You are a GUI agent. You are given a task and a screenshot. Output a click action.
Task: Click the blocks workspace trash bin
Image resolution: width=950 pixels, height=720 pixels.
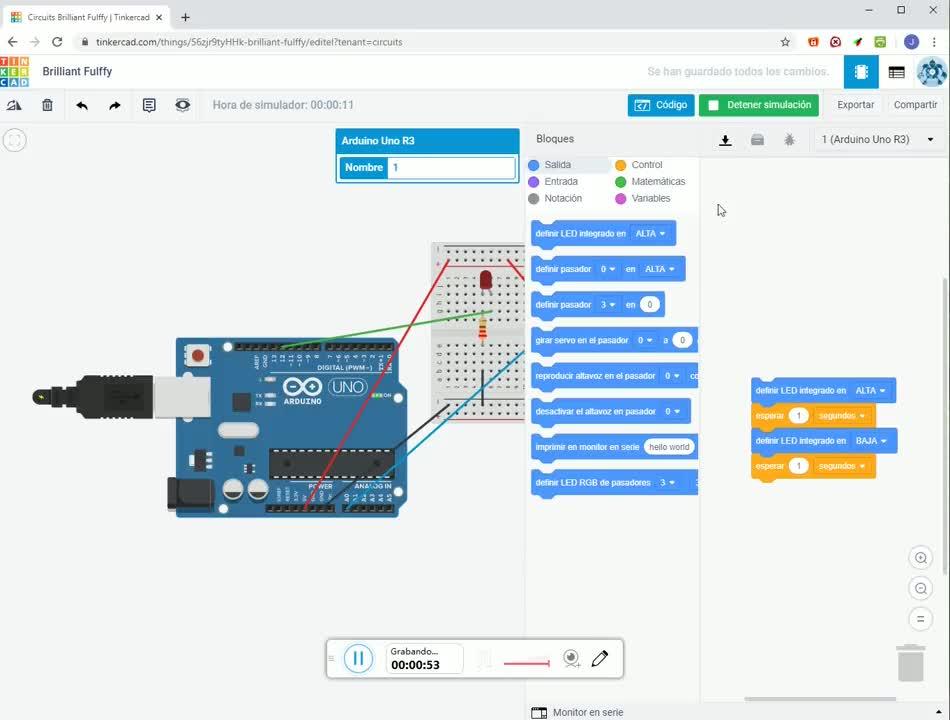tap(911, 663)
